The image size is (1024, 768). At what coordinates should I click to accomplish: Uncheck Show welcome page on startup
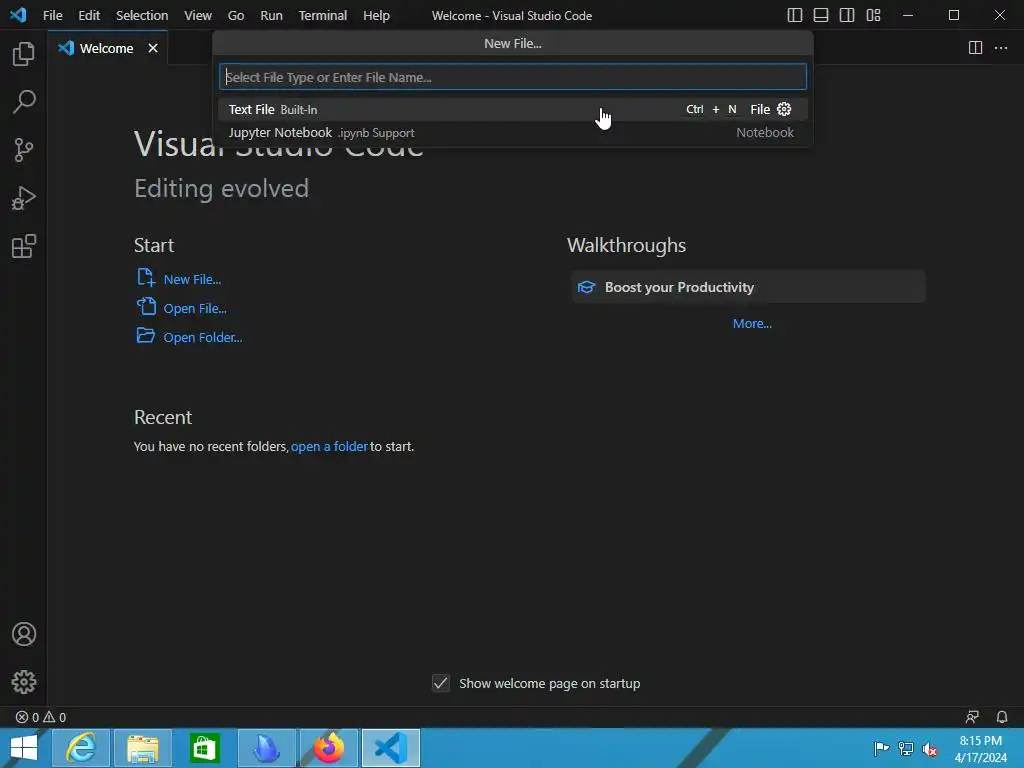441,683
